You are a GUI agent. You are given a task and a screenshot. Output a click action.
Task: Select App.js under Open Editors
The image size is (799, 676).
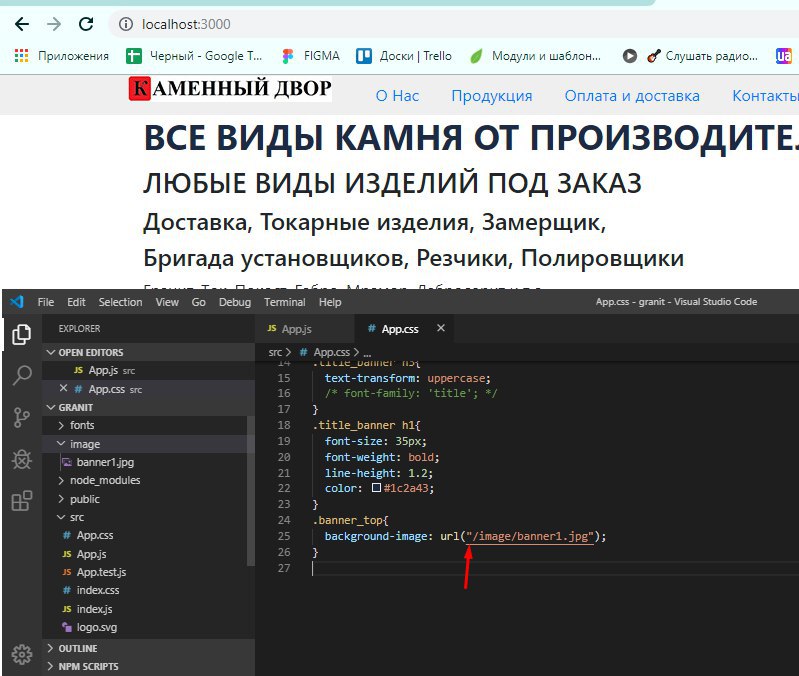tap(148, 370)
